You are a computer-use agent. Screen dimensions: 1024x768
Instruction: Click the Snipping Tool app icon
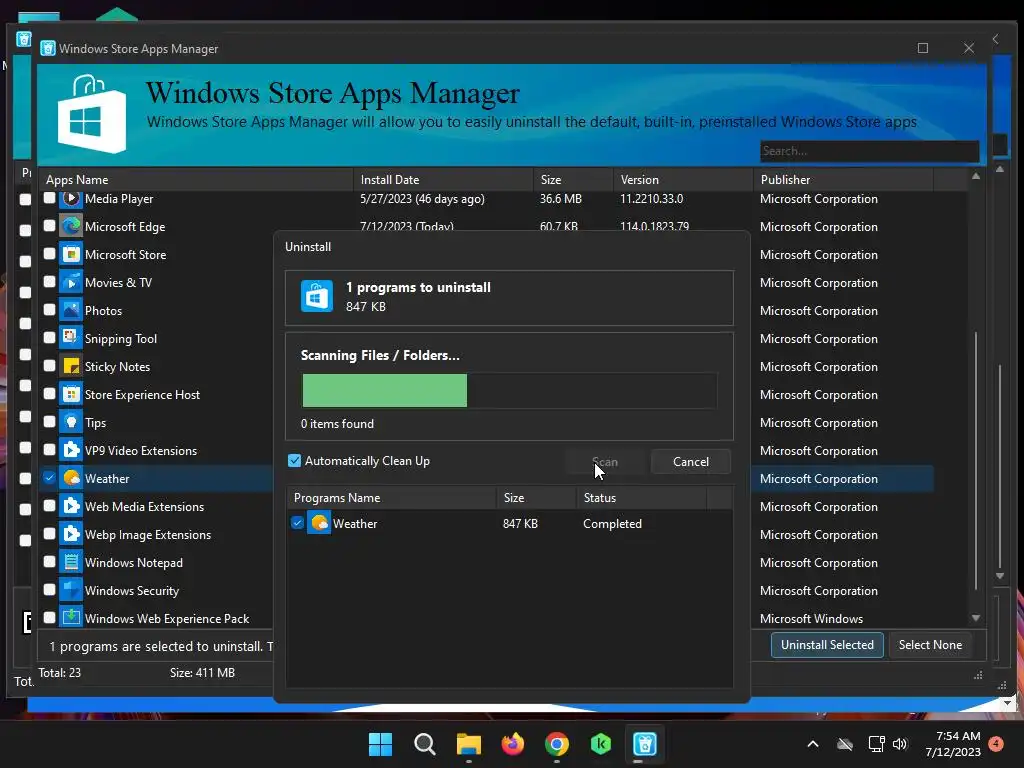tap(71, 338)
